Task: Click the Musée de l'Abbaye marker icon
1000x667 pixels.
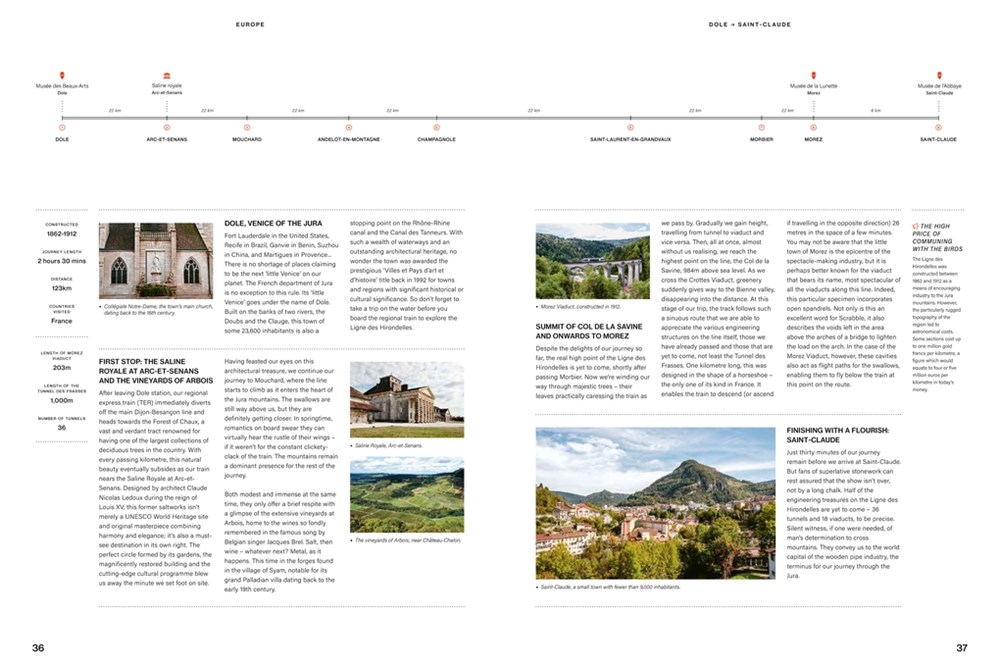Action: [939, 75]
